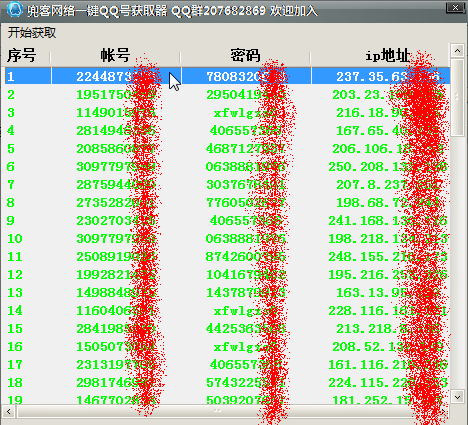Click password starting 406557 in row 9

pos(245,221)
